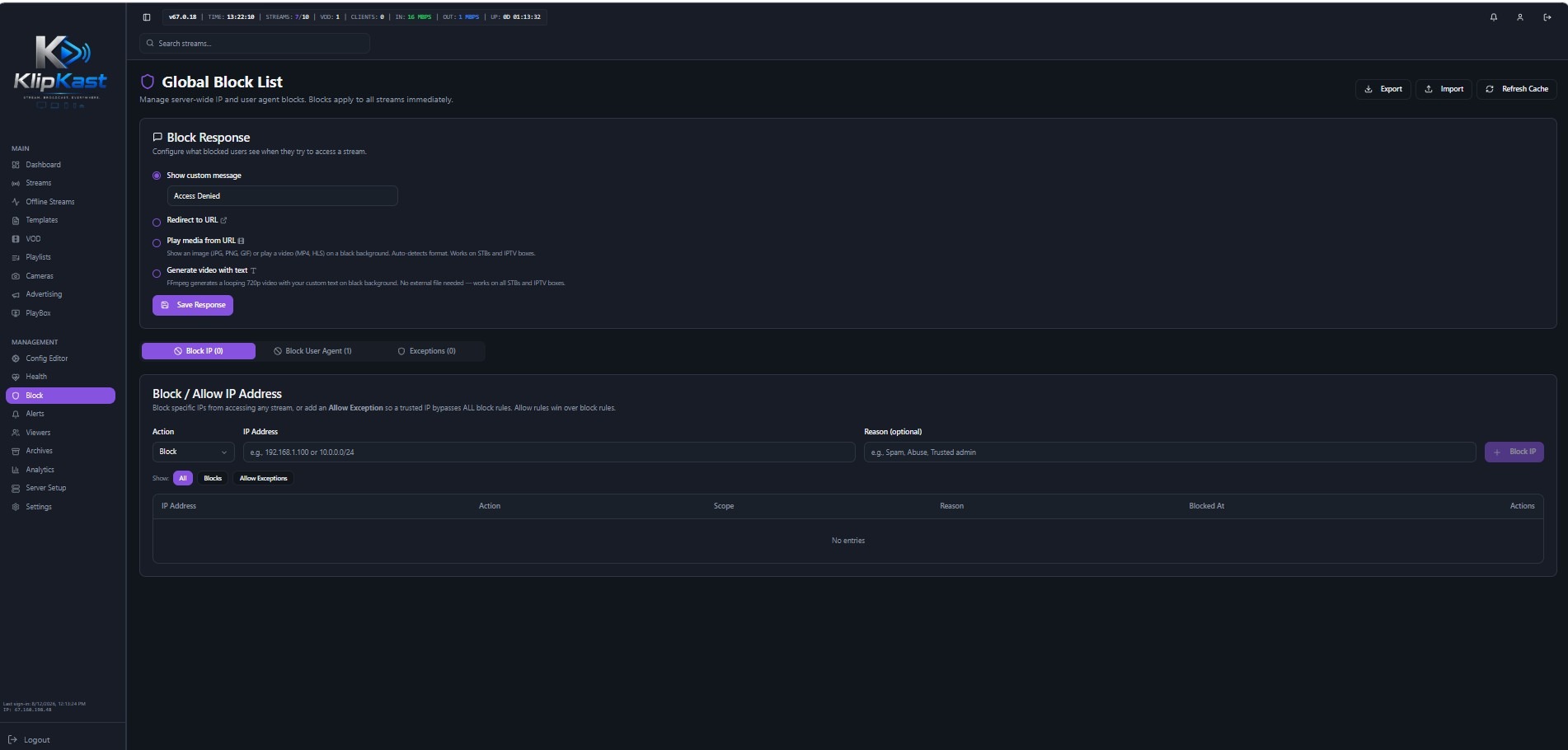The width and height of the screenshot is (1568, 750).
Task: Switch to Block IP (0) tab
Action: point(199,351)
